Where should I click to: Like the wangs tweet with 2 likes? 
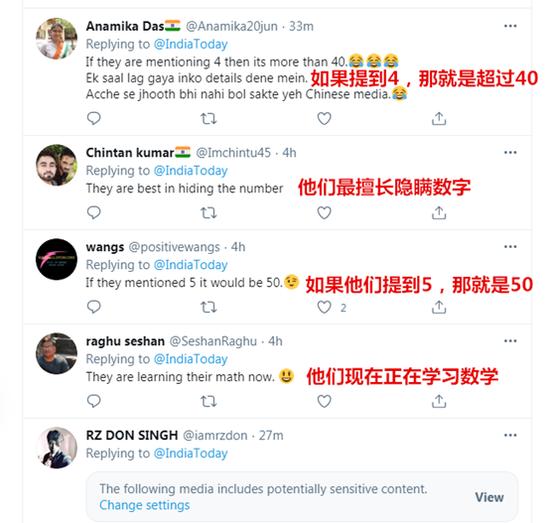[324, 307]
